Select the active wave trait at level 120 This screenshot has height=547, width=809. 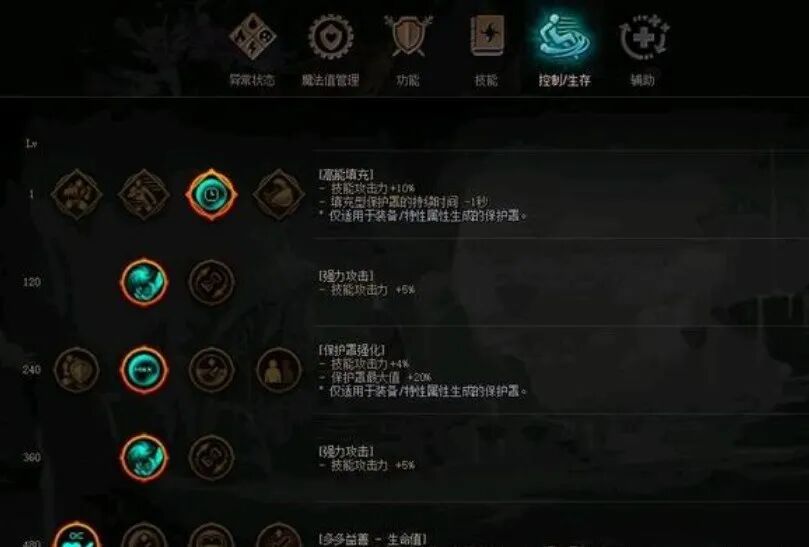click(x=144, y=282)
